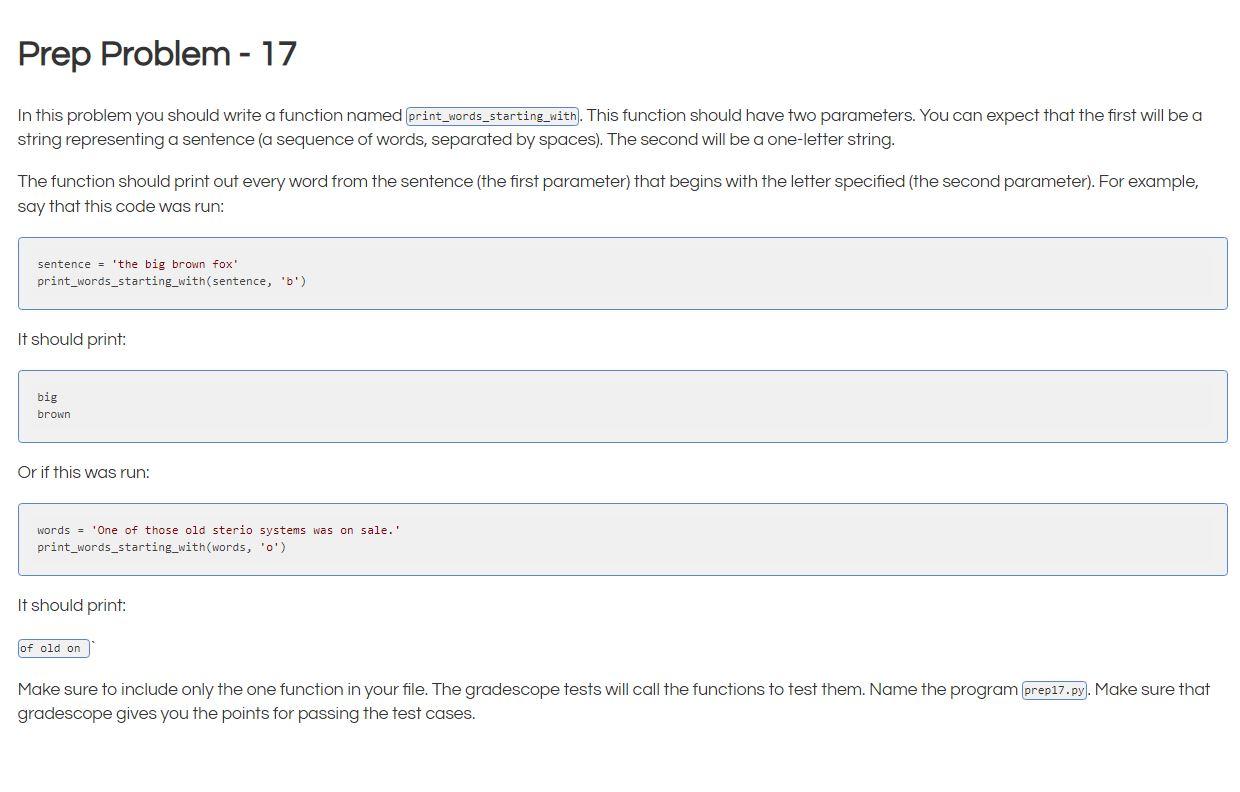Click the function call with argument 'b'
The width and height of the screenshot is (1240, 792).
click(x=172, y=281)
